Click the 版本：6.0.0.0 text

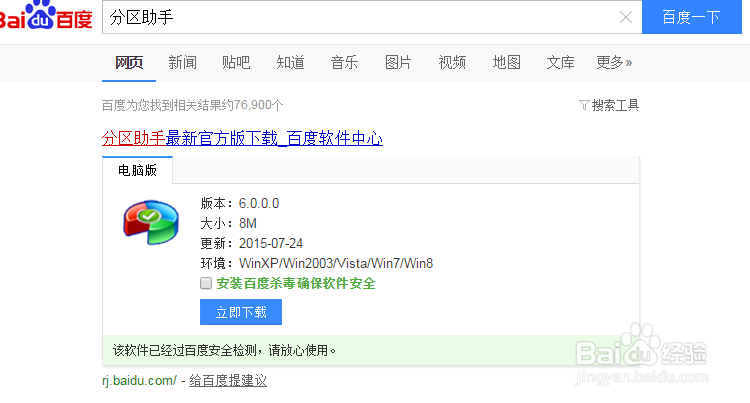pos(240,203)
